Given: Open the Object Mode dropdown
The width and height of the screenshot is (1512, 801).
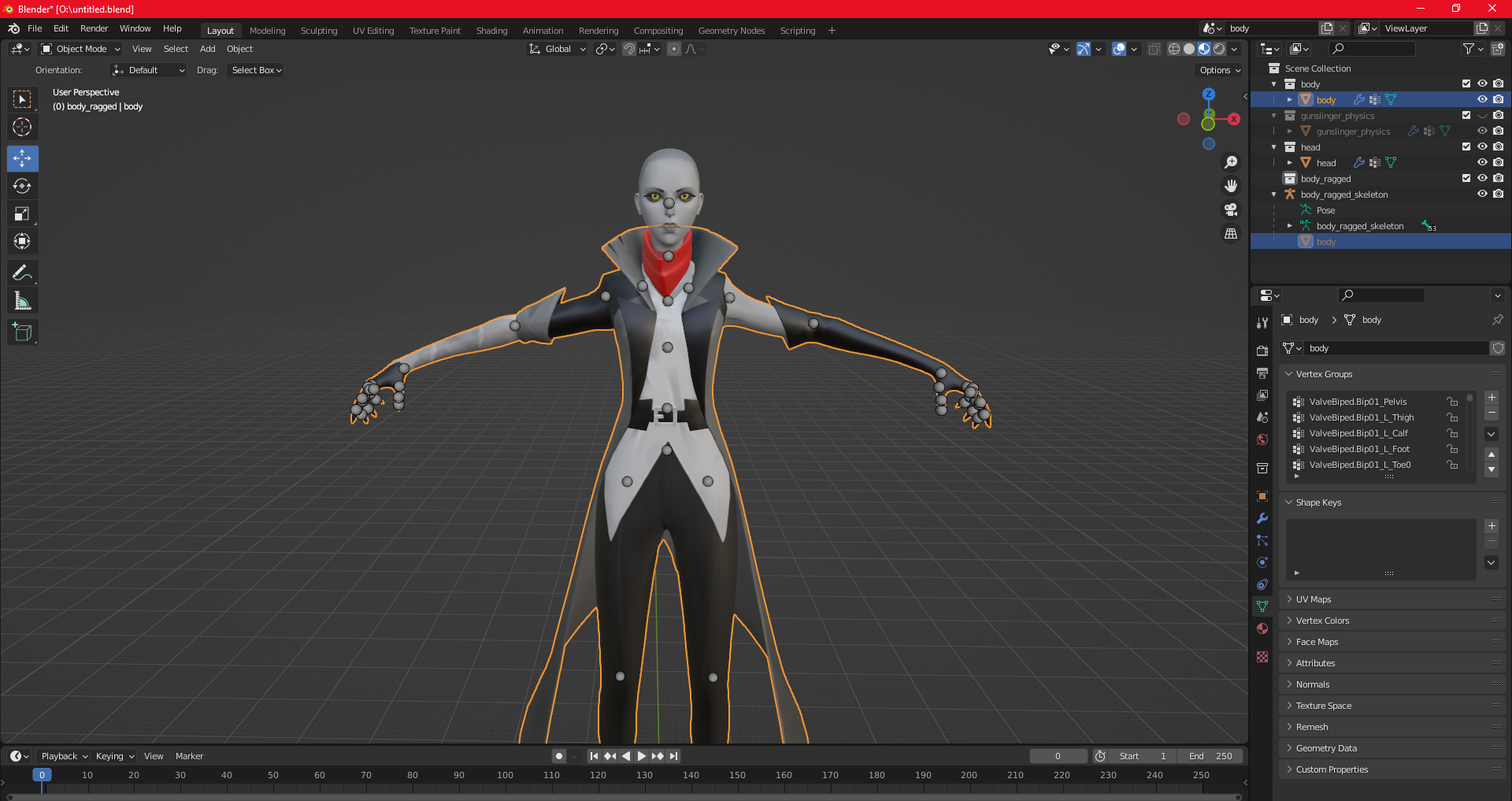Looking at the screenshot, I should pos(80,49).
